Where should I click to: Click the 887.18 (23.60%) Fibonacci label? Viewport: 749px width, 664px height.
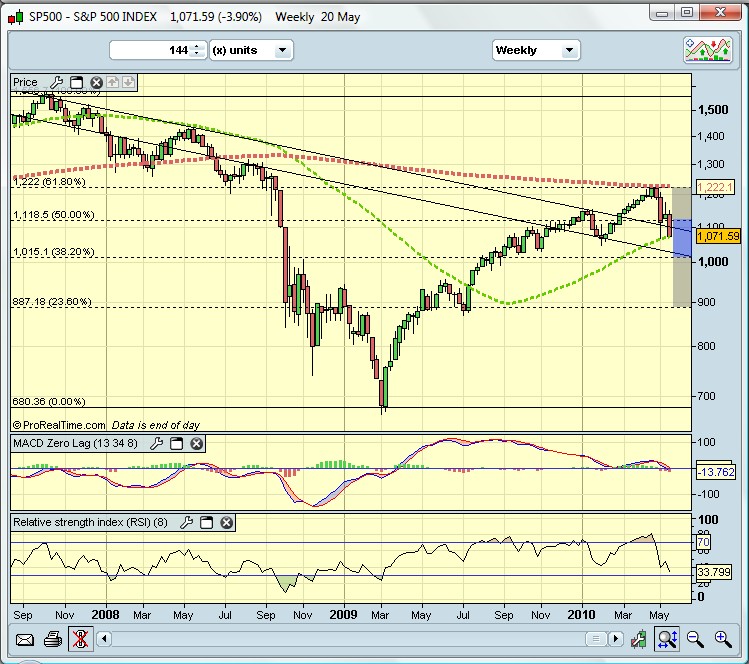point(52,301)
